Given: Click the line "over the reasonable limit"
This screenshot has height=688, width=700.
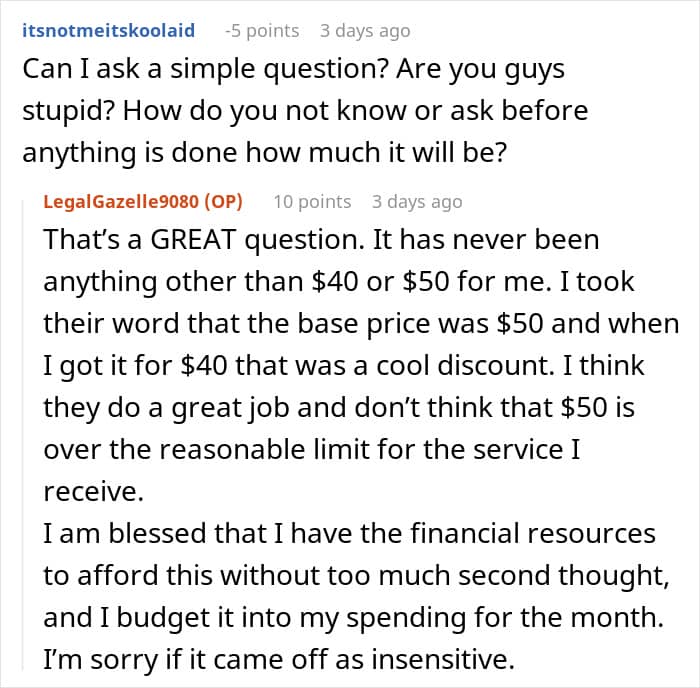Looking at the screenshot, I should [x=312, y=449].
